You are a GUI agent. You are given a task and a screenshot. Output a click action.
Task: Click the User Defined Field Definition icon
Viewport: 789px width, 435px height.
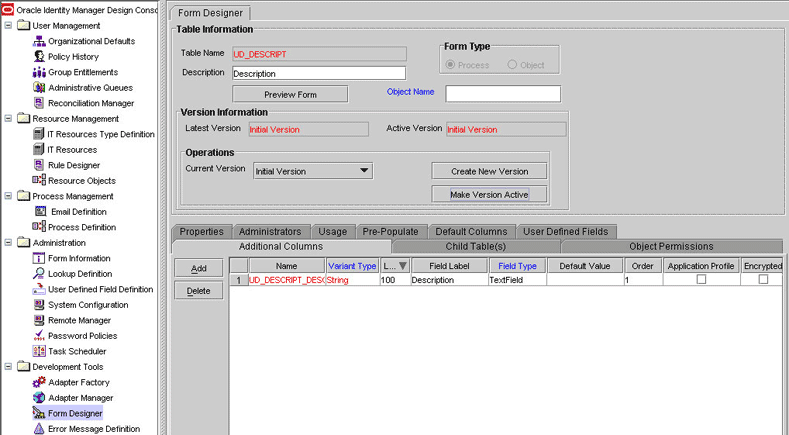(39, 289)
